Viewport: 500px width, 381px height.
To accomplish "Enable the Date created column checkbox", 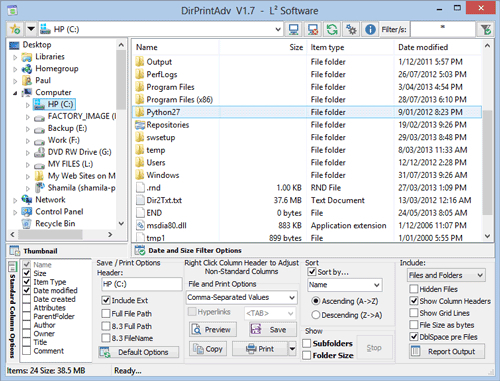I will pyautogui.click(x=27, y=299).
